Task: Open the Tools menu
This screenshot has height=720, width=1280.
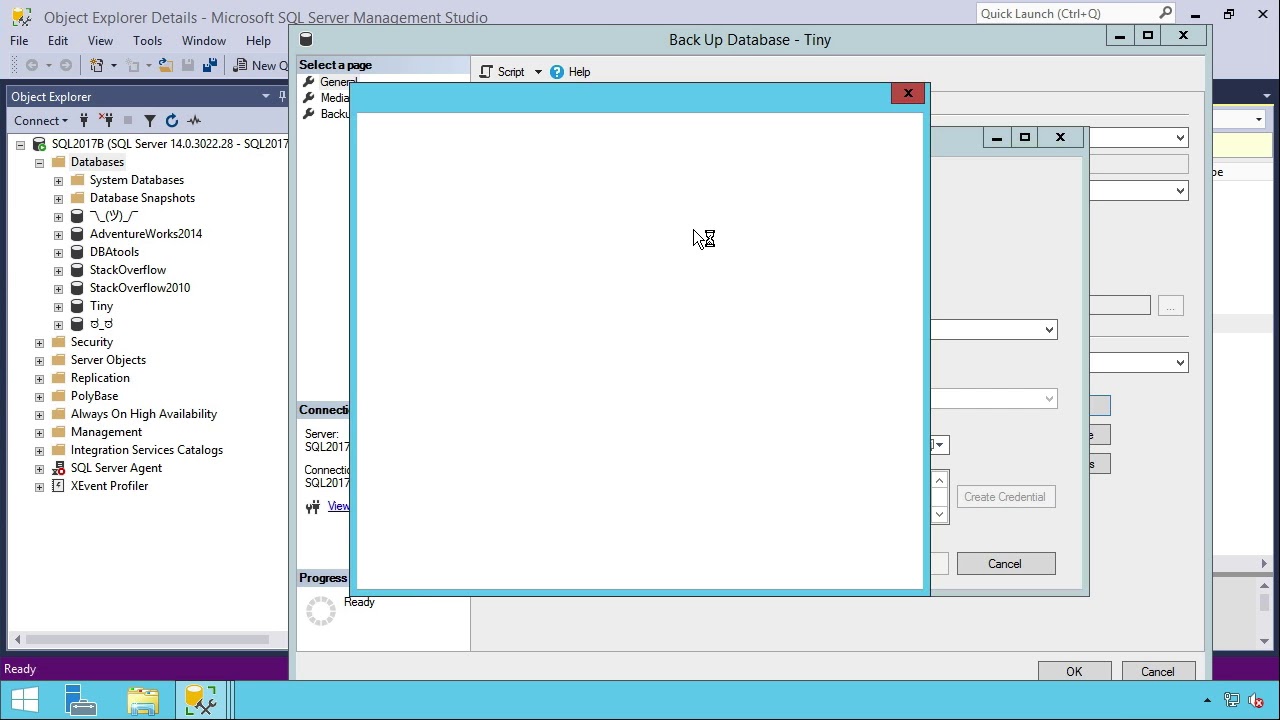Action: tap(147, 41)
